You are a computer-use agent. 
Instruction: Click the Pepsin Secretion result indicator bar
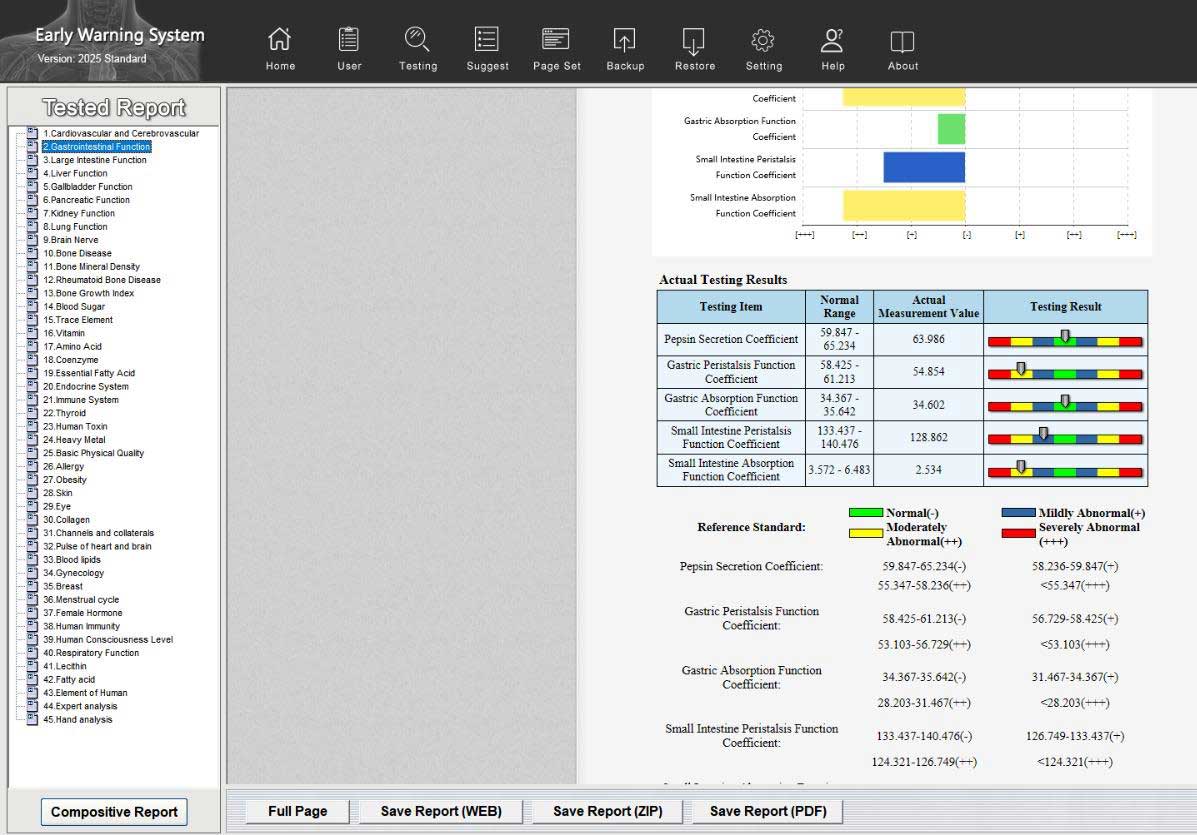pos(1064,340)
